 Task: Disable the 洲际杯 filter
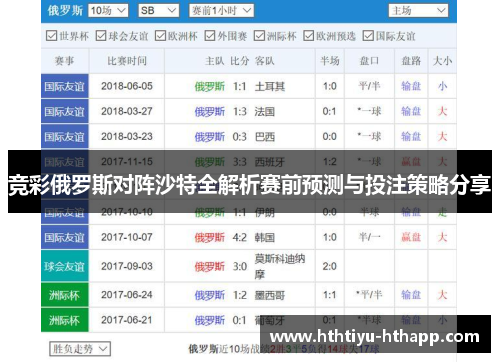tap(259, 35)
